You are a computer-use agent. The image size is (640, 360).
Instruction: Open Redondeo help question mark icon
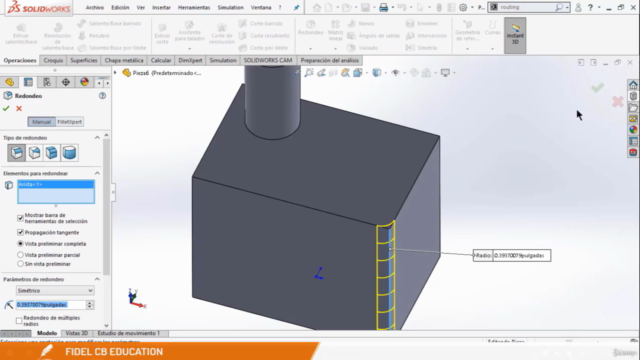102,96
